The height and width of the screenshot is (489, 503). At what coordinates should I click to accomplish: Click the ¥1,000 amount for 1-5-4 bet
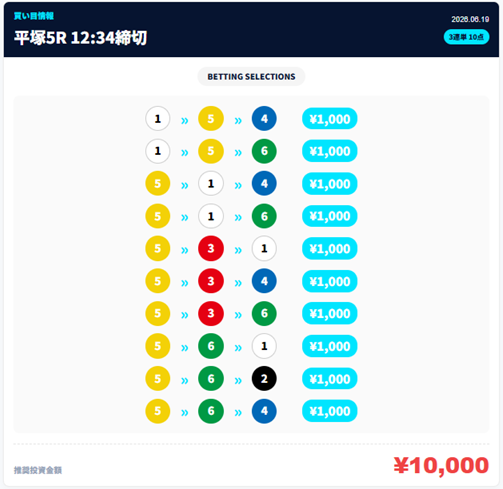pos(330,119)
